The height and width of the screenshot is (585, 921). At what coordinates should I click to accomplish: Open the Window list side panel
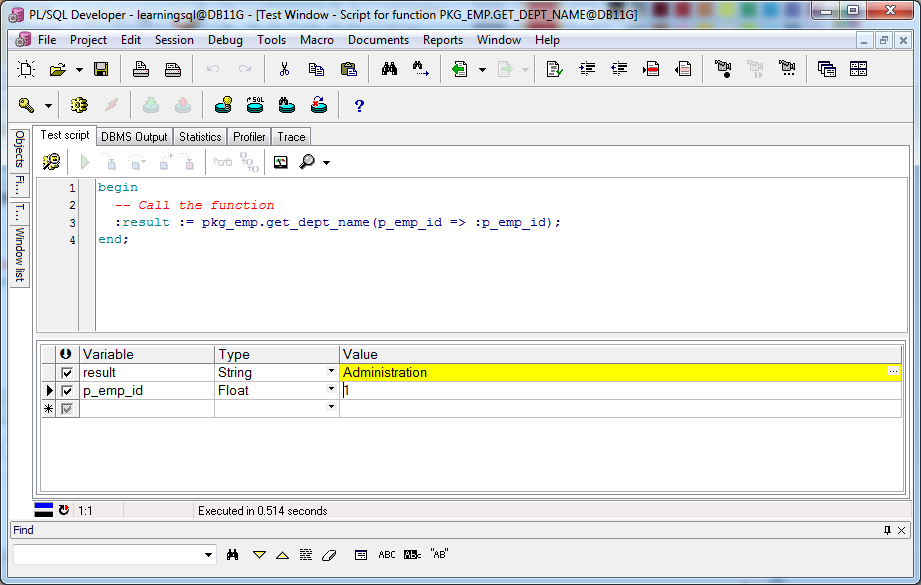20,254
